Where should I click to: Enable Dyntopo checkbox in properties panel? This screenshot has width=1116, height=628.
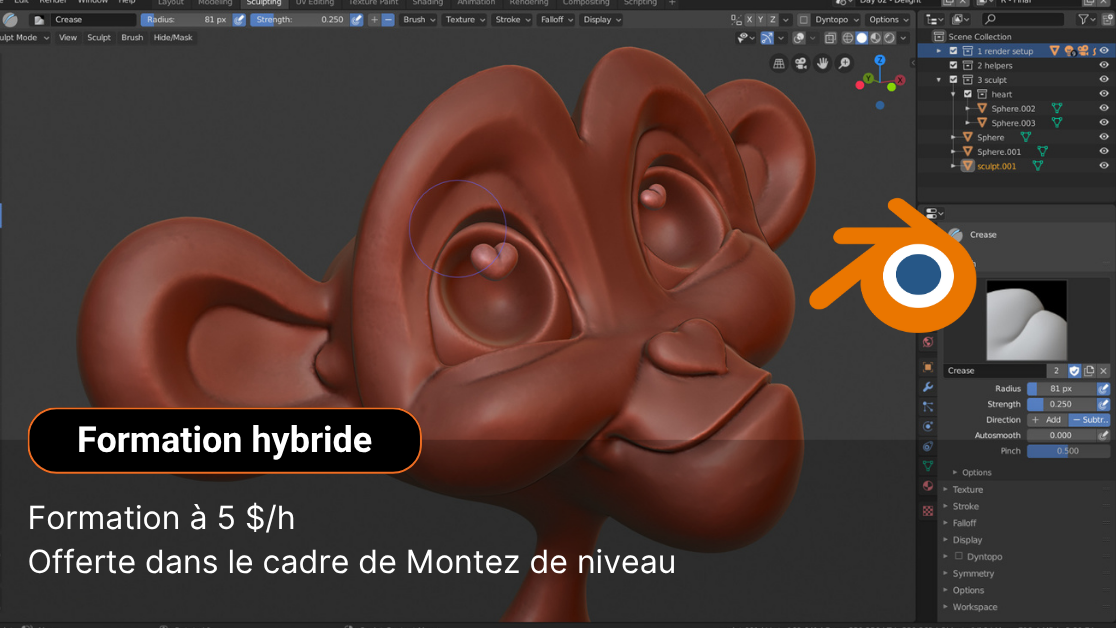coord(959,556)
